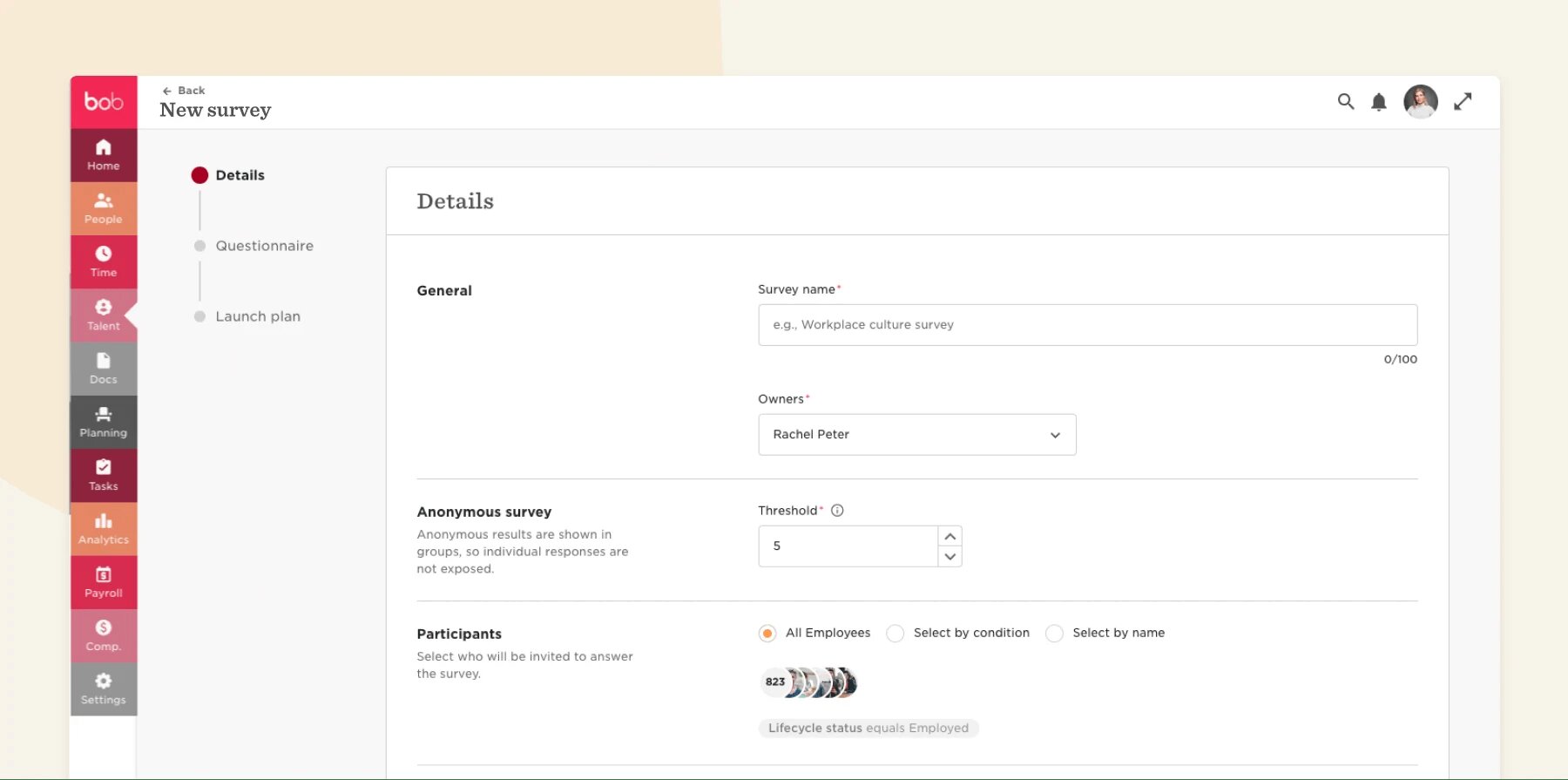Image resolution: width=1568 pixels, height=780 pixels.
Task: Show the Threshold info tooltip icon
Action: click(x=837, y=511)
